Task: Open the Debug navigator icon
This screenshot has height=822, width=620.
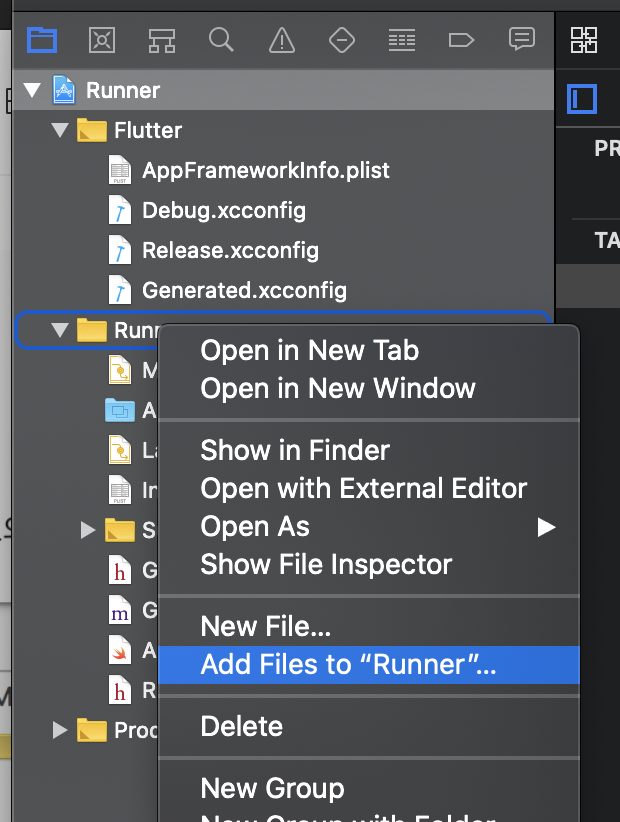Action: 402,40
